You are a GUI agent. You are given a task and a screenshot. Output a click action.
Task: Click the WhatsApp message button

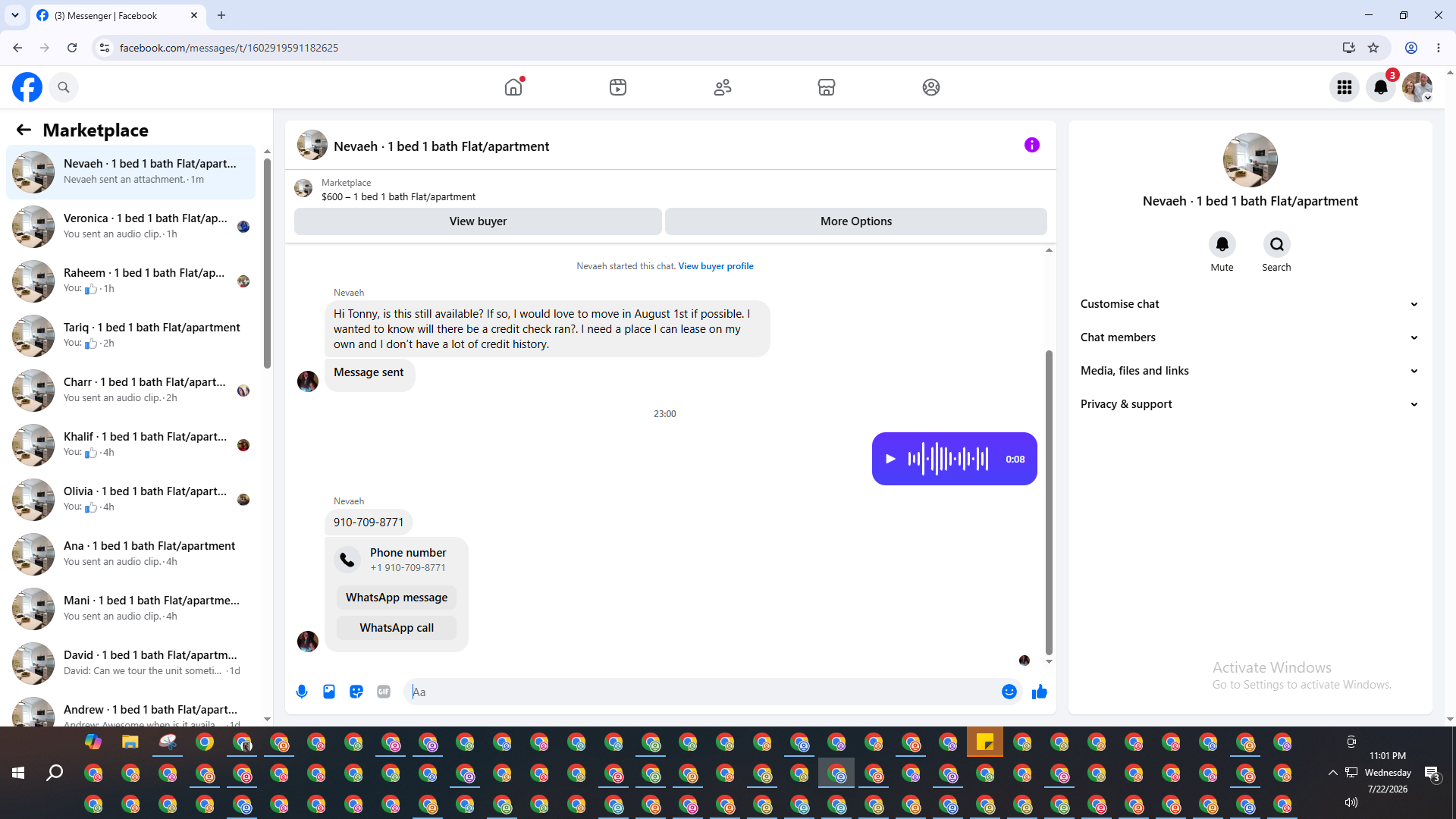[x=397, y=598]
